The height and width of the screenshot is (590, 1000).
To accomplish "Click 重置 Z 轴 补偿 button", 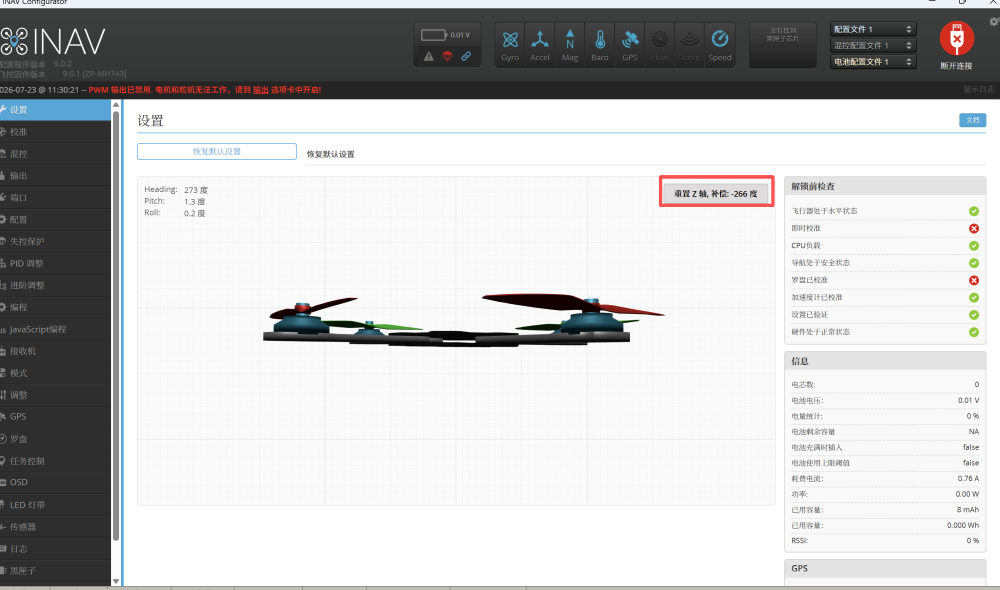I will tap(716, 193).
